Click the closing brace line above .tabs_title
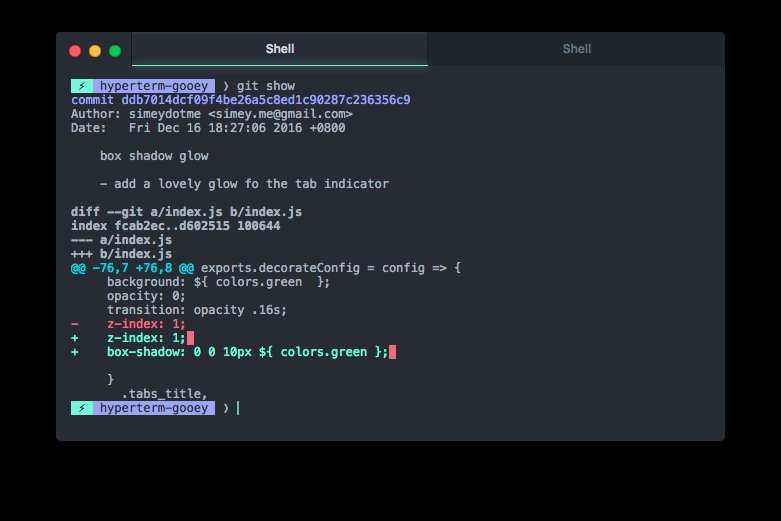Viewport: 781px width, 521px height. pos(111,380)
